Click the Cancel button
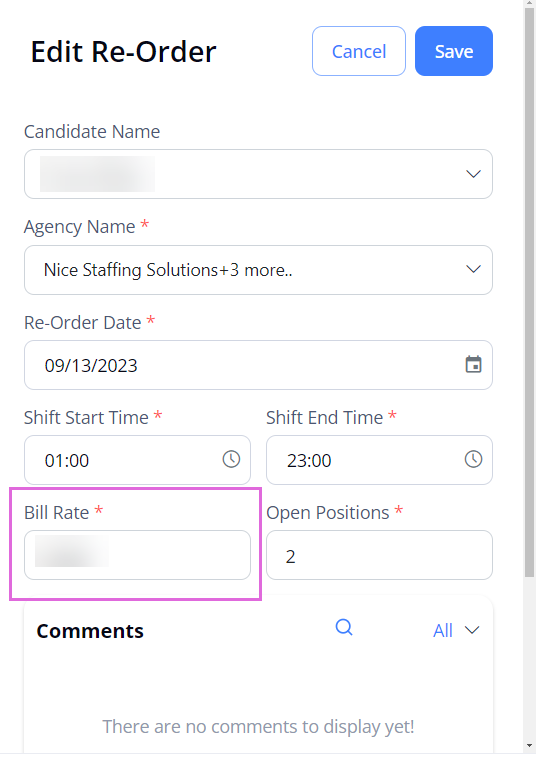 (359, 51)
